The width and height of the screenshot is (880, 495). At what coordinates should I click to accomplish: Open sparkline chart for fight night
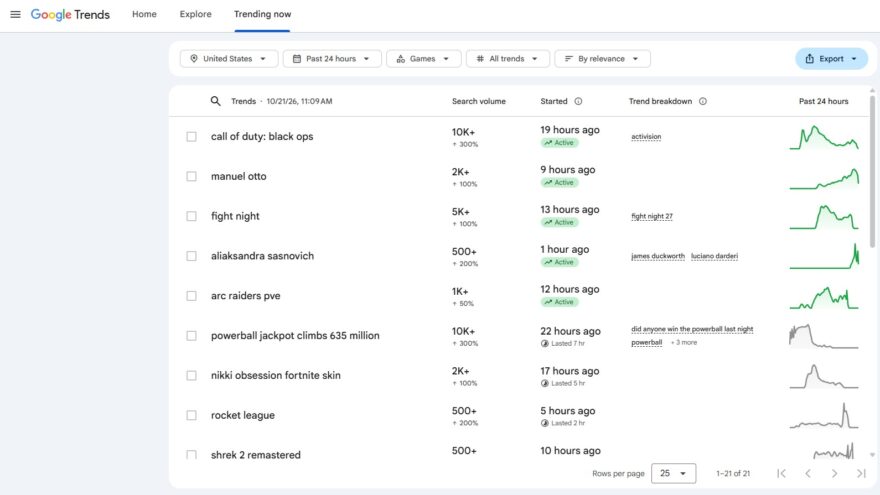click(x=824, y=217)
